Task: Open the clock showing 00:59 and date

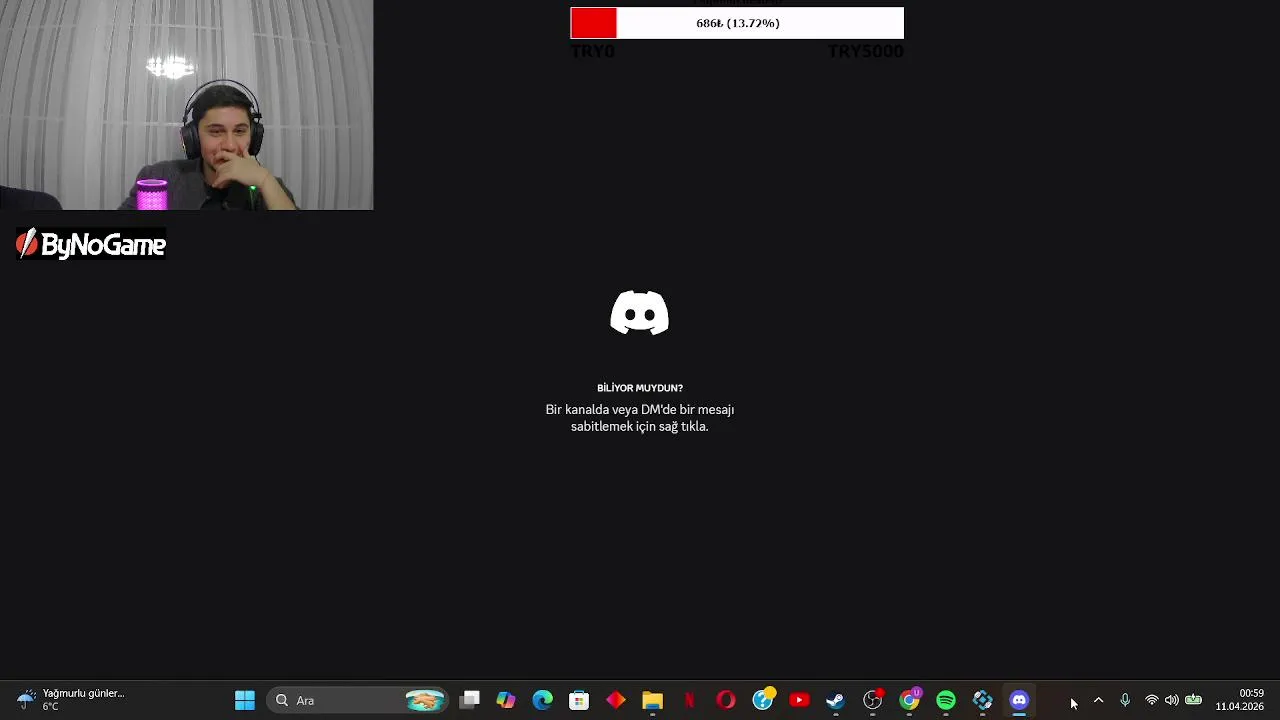Action: point(1240,700)
